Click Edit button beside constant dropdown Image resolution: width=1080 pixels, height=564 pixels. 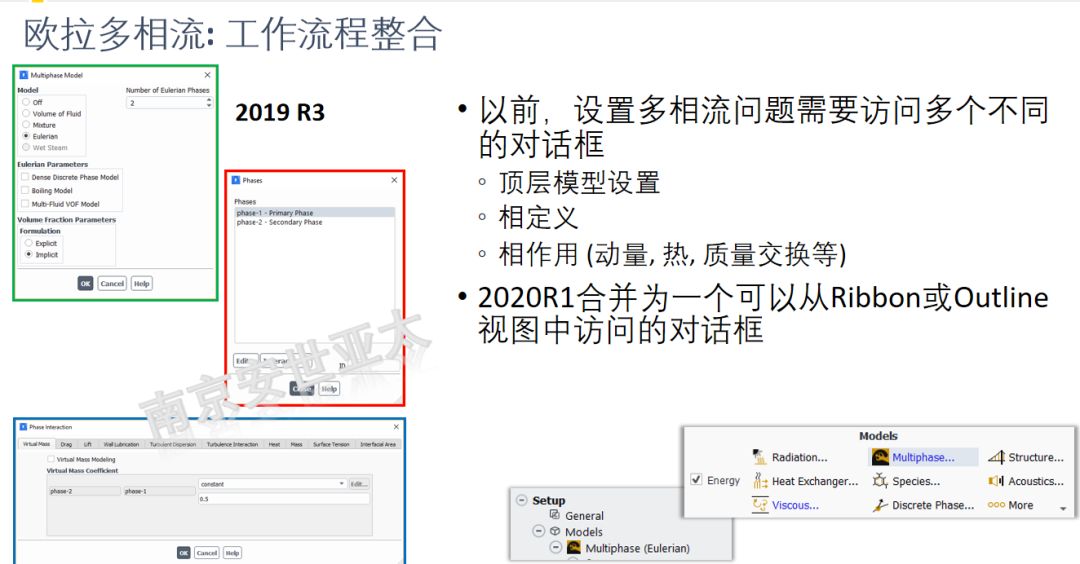359,484
